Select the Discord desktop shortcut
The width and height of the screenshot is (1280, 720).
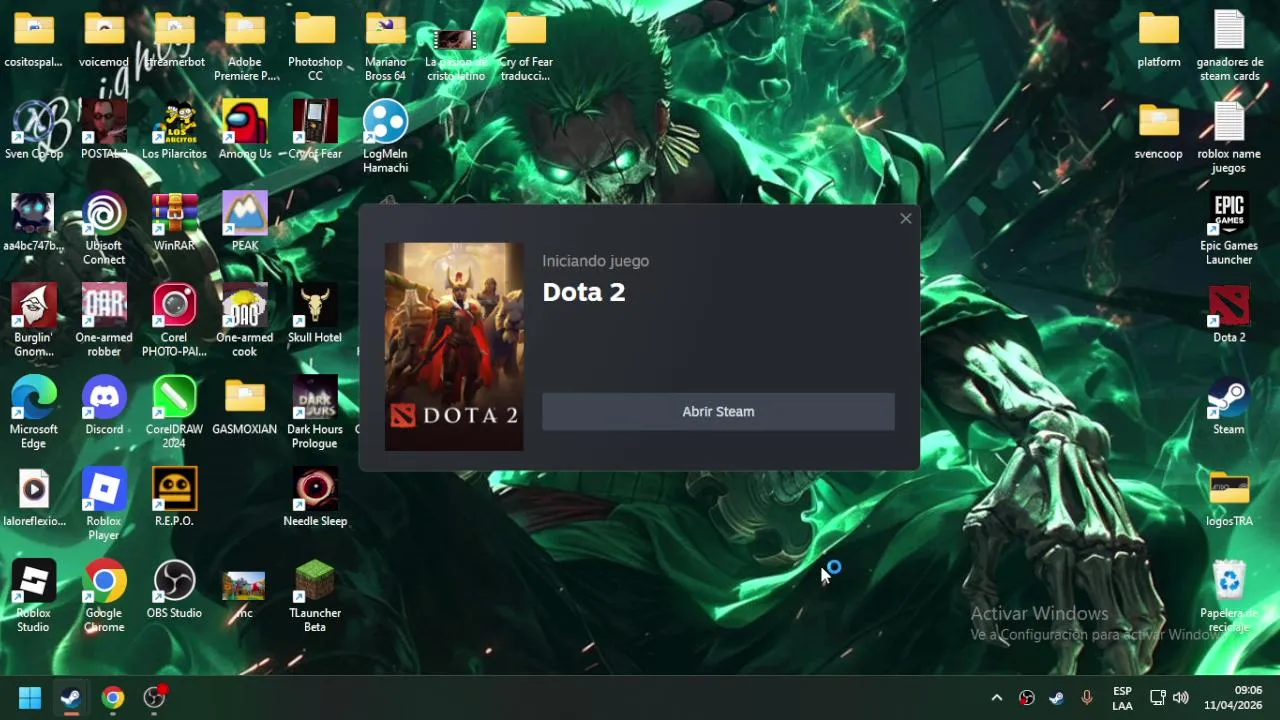[104, 406]
